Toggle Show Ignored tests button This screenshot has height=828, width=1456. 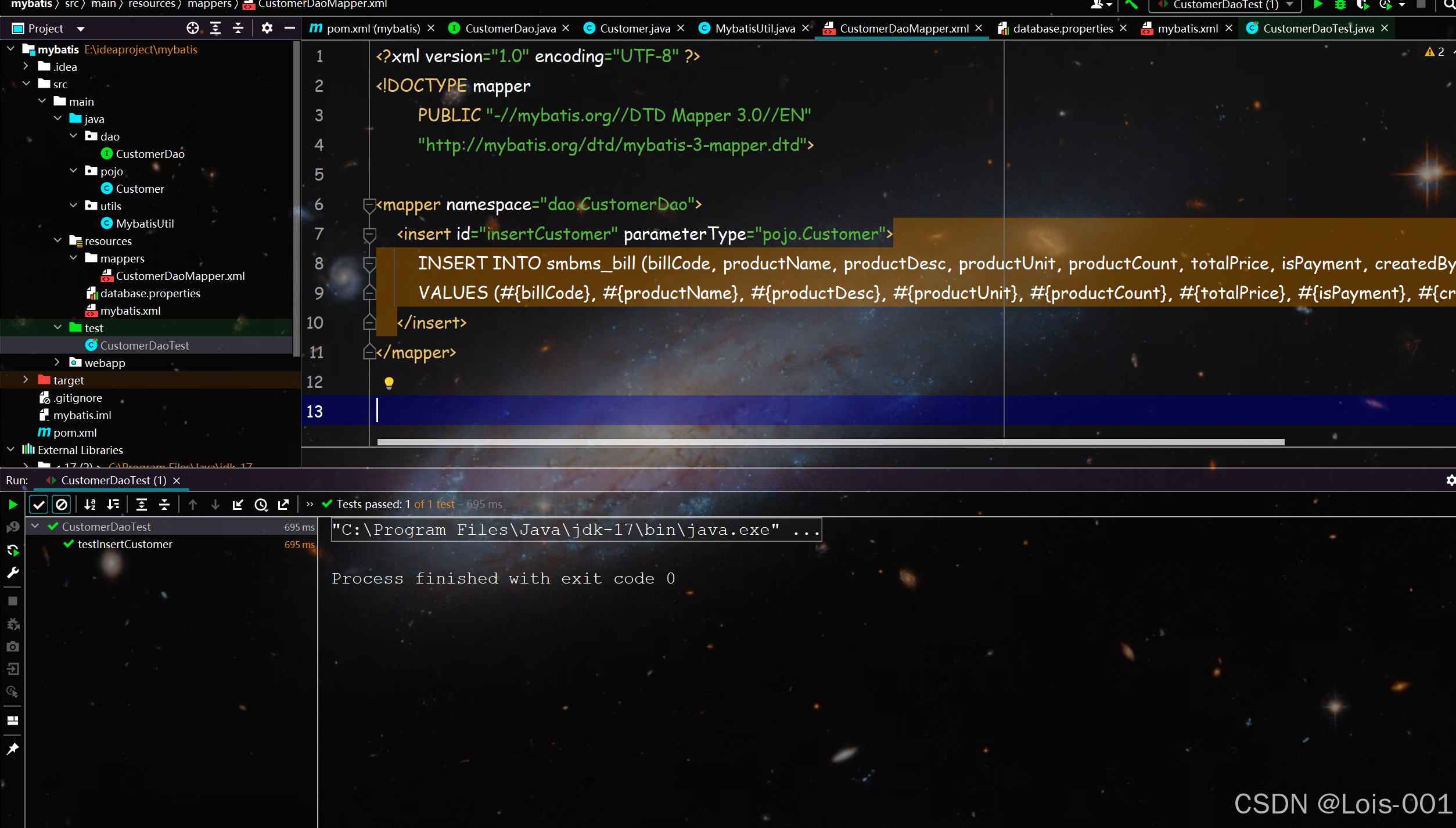click(x=62, y=505)
